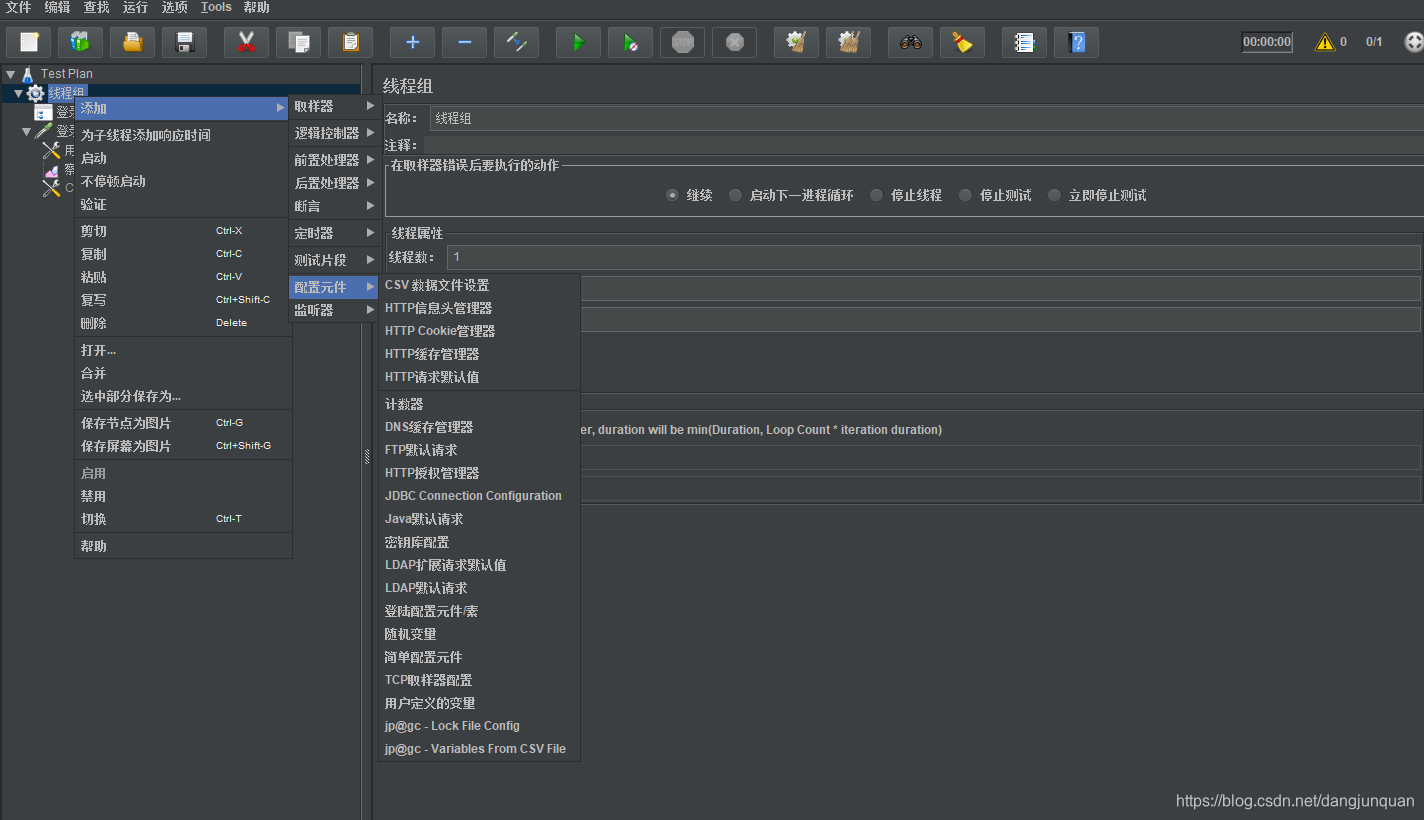This screenshot has height=820, width=1424.
Task: Open the 取样器 submenu
Action: point(335,106)
